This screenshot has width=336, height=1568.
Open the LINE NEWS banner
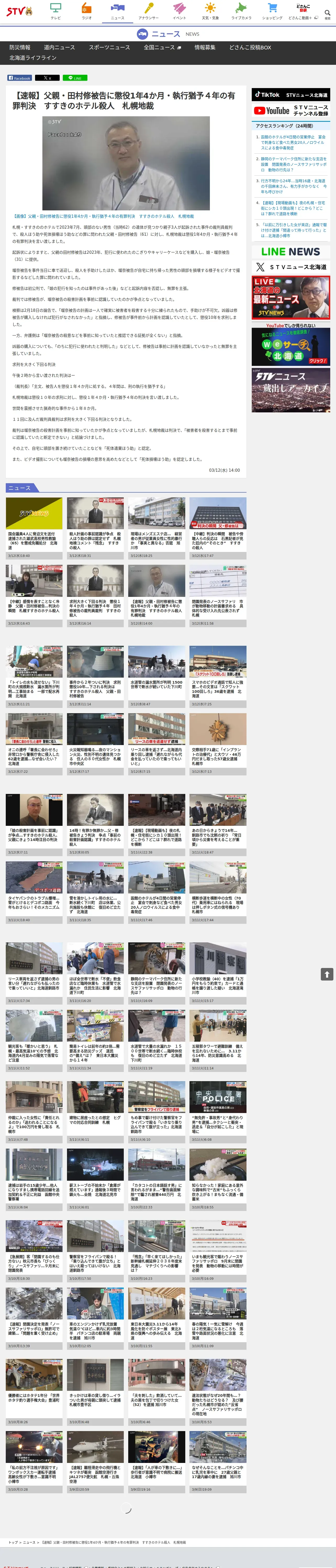coord(291,251)
